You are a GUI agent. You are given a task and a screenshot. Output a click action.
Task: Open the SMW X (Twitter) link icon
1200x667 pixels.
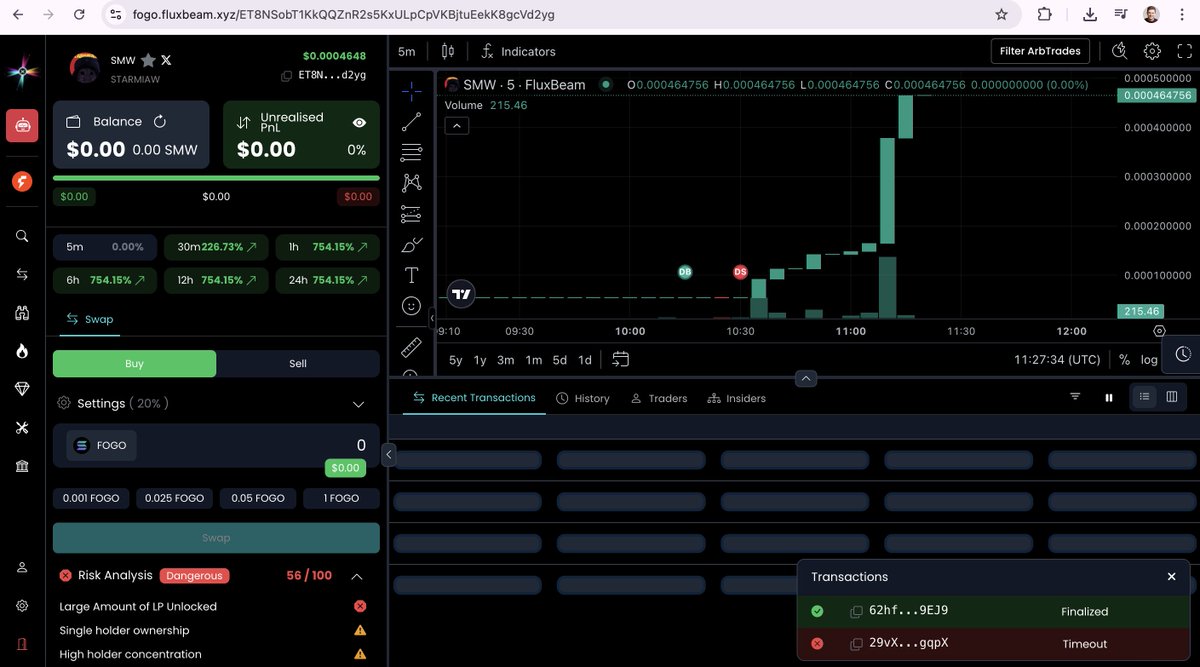(166, 60)
